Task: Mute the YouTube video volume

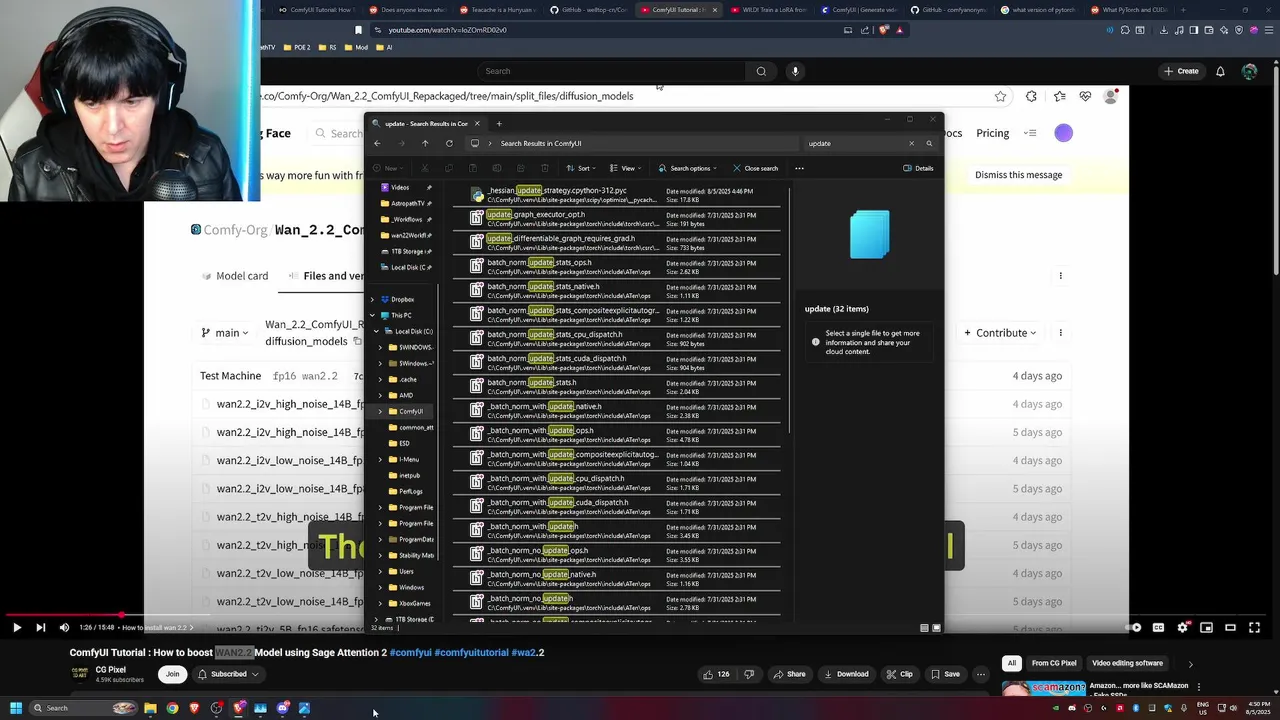Action: tap(64, 628)
